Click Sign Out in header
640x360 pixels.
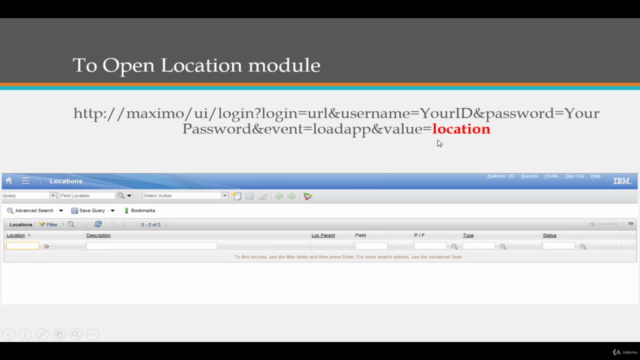574,176
